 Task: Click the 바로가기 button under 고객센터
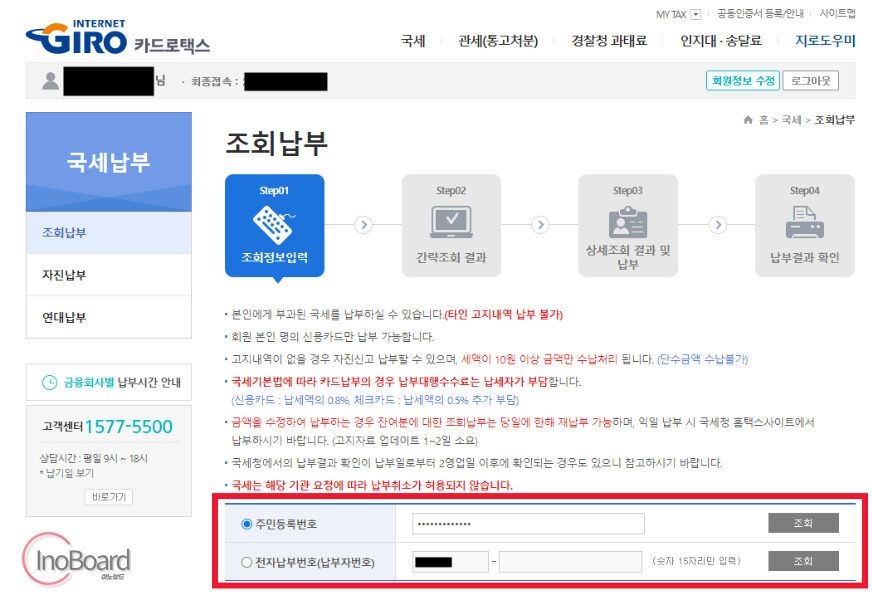coord(109,497)
